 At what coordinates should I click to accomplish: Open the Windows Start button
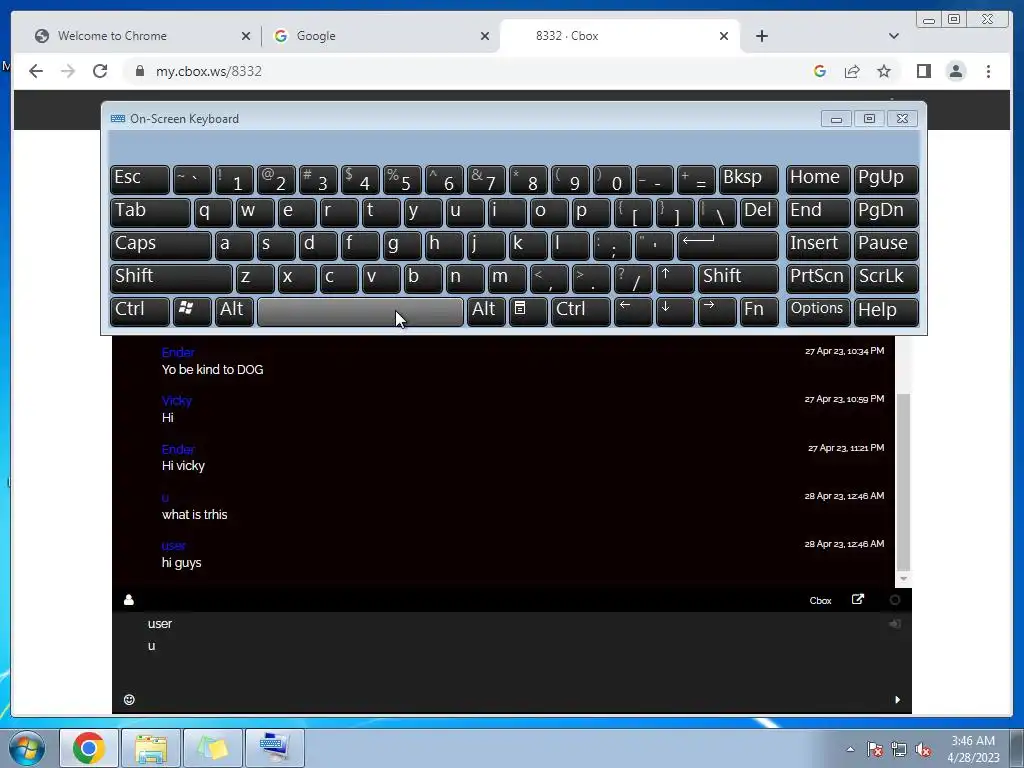point(26,748)
